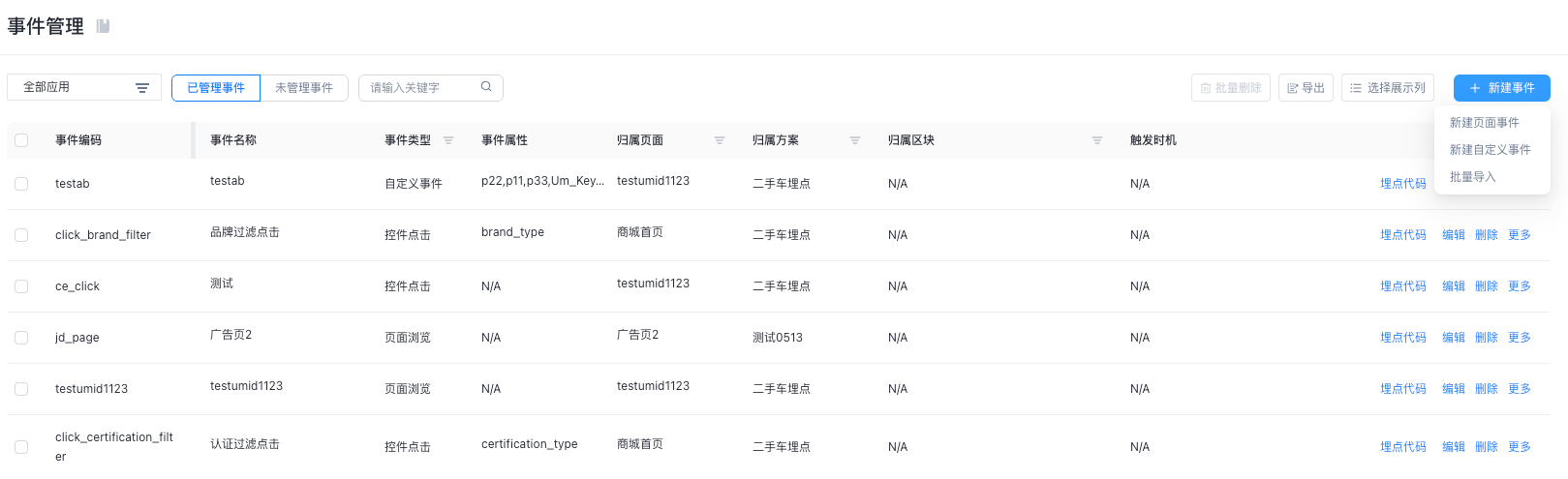Edit the ce_click event
Viewport: 1568px width, 479px height.
click(1454, 286)
